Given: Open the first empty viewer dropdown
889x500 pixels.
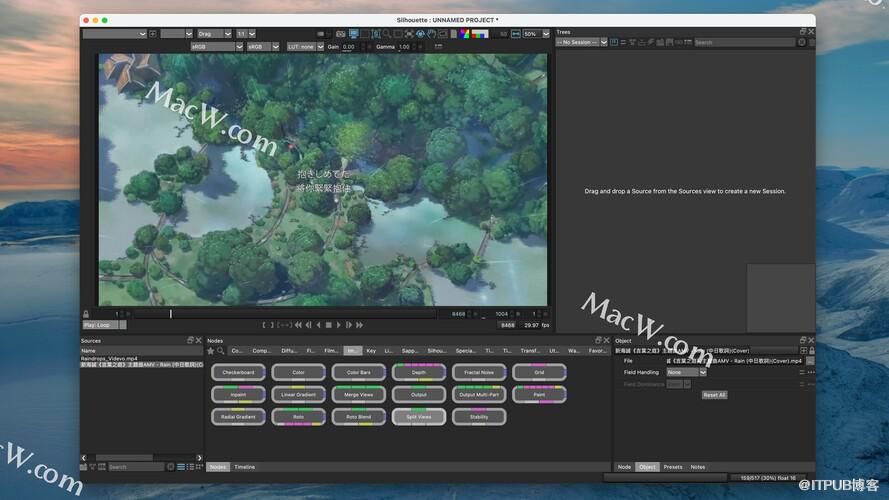Looking at the screenshot, I should tap(115, 34).
